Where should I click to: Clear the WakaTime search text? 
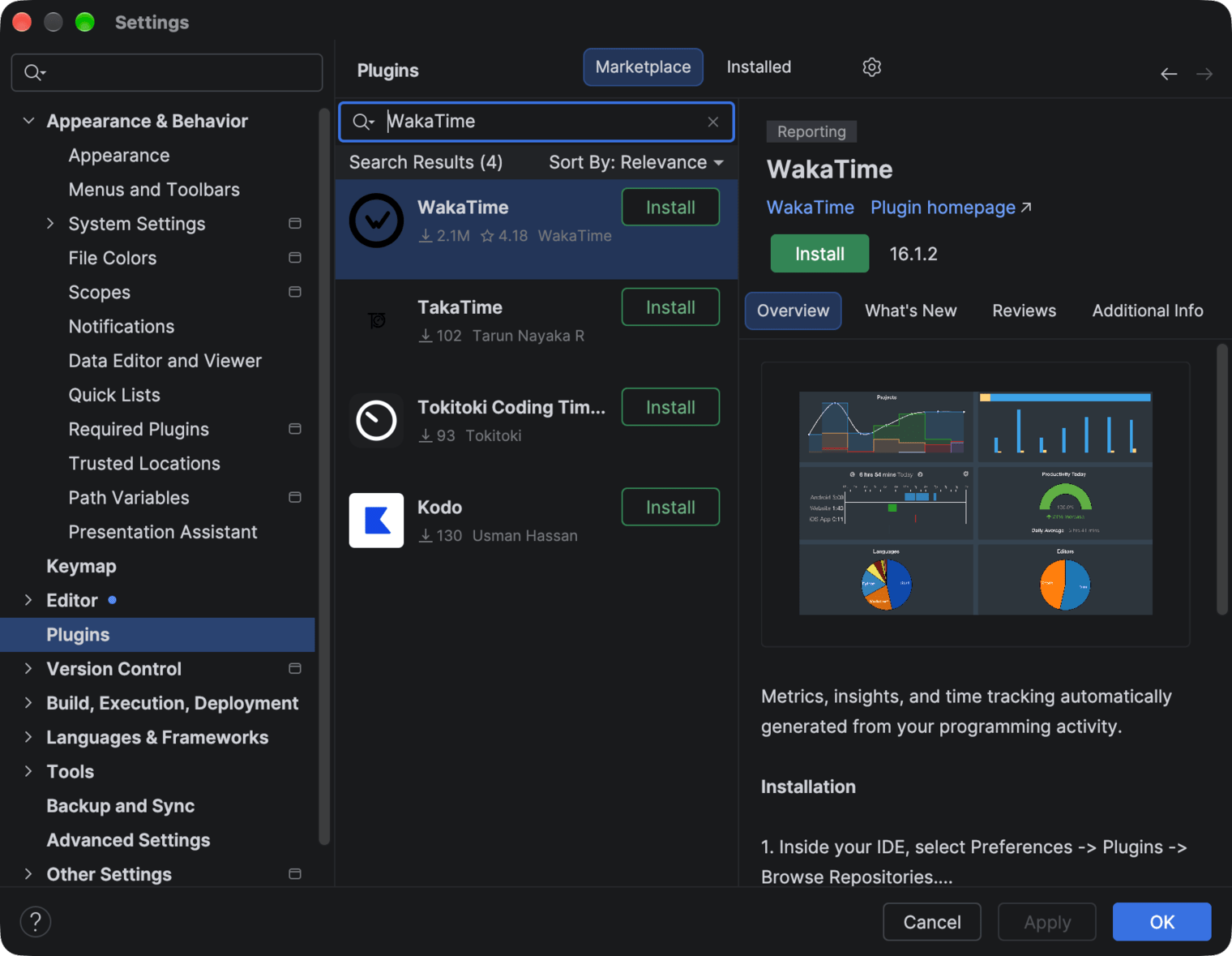point(713,122)
